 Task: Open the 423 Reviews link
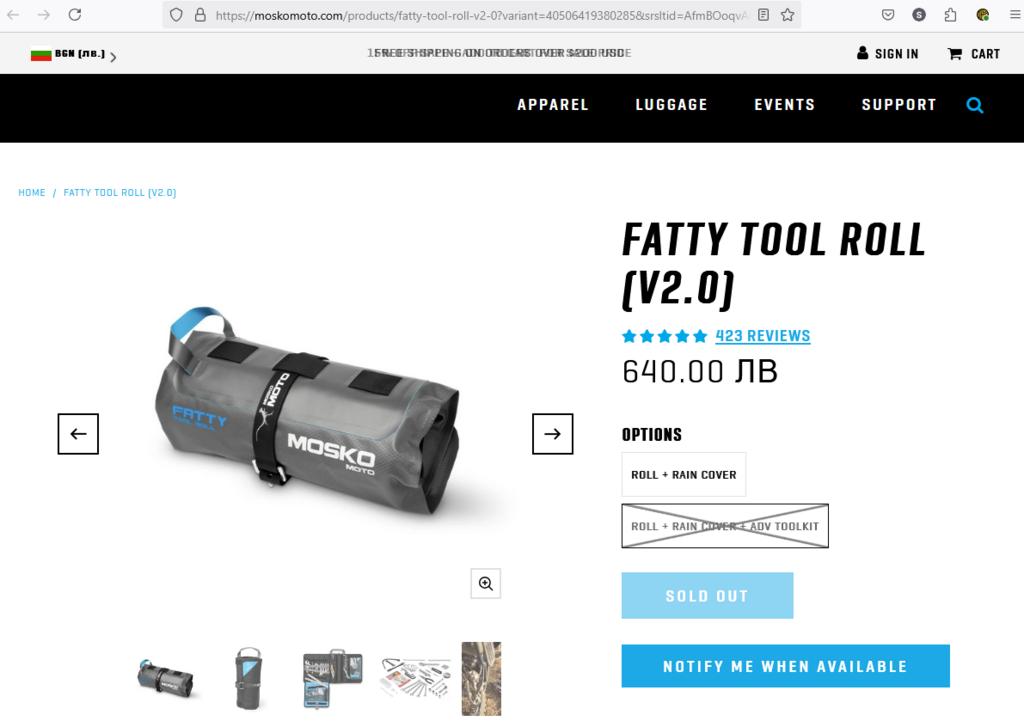763,336
